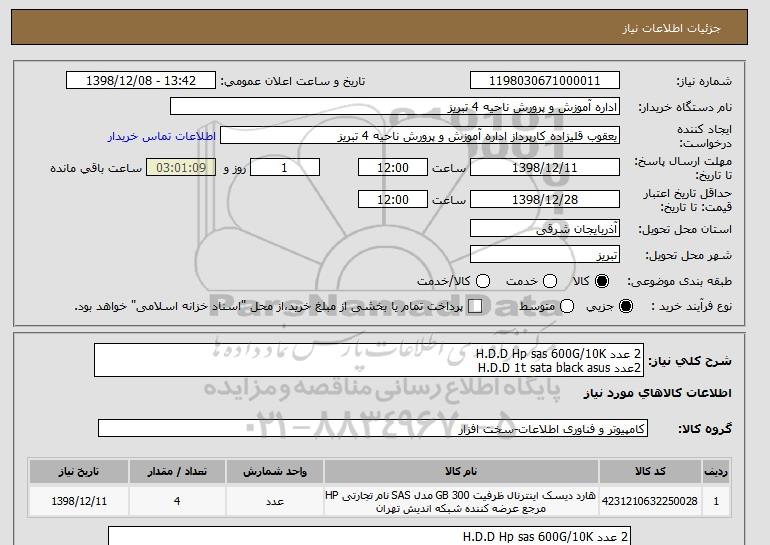
Task: Click the نام کالا column header
Action: (x=461, y=471)
